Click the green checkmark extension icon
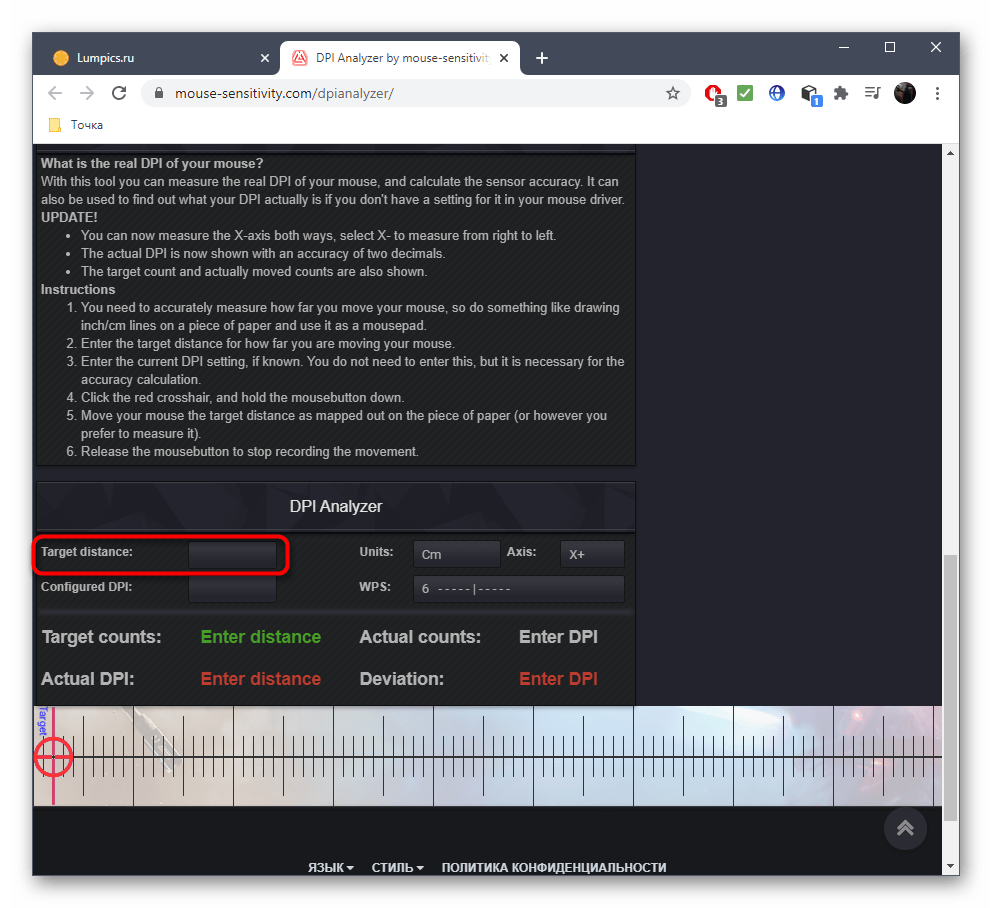The height and width of the screenshot is (908, 992). [745, 93]
